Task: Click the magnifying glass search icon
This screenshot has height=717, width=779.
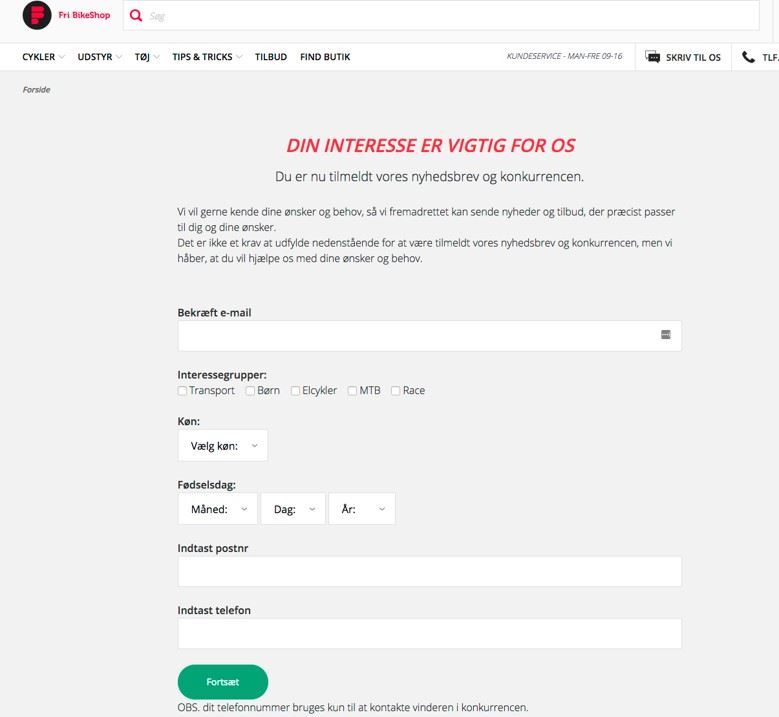Action: pyautogui.click(x=136, y=15)
